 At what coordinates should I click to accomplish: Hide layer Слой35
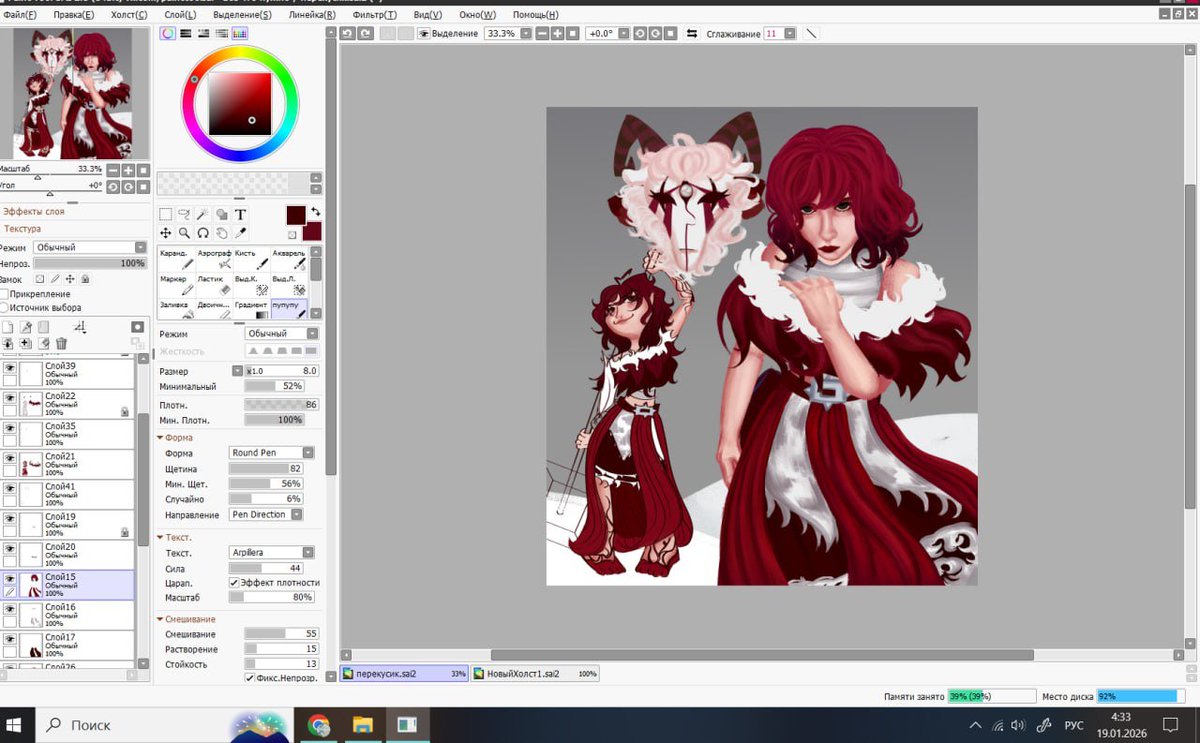pyautogui.click(x=9, y=428)
